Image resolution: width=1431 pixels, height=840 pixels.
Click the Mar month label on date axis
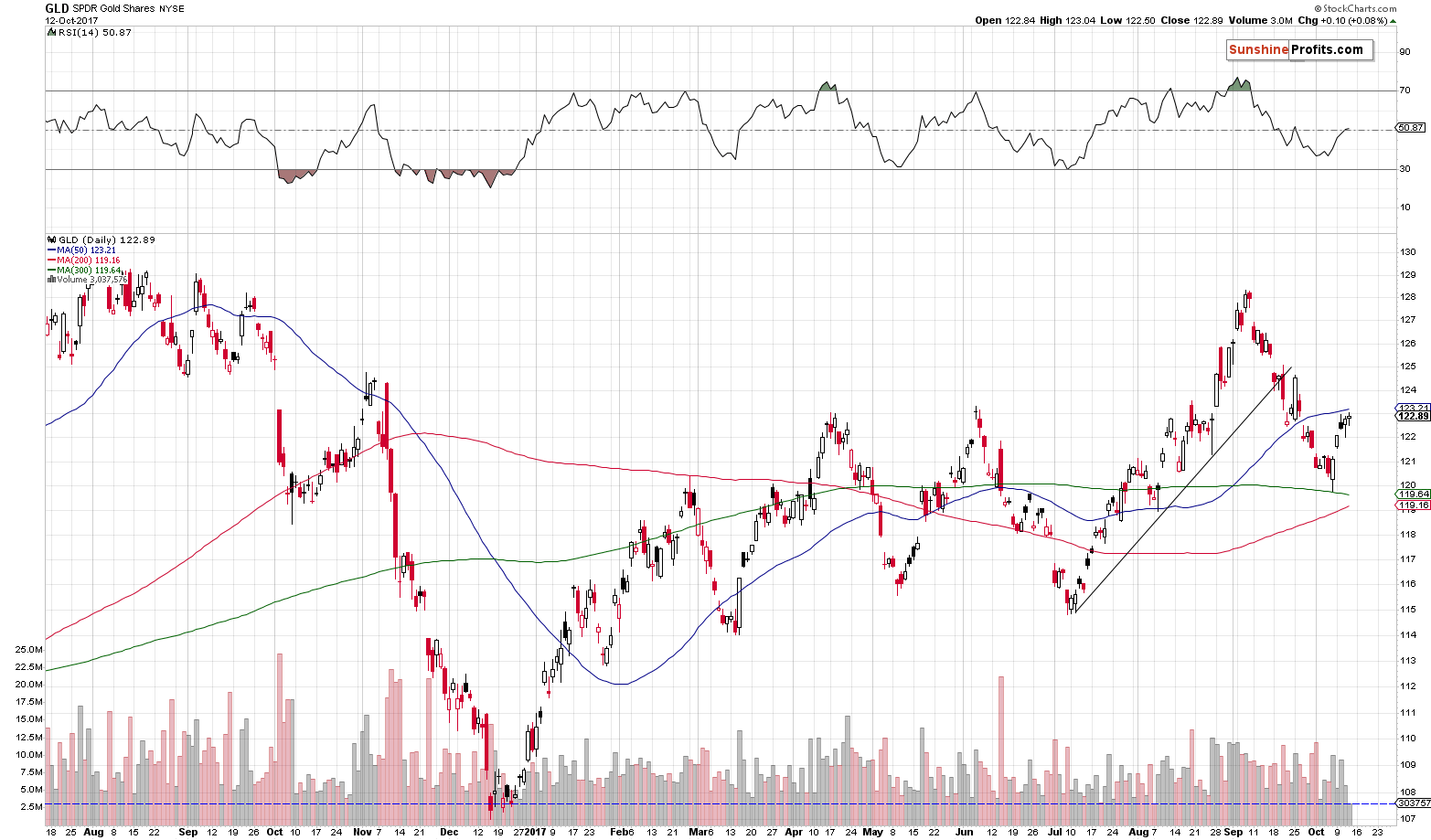(697, 833)
